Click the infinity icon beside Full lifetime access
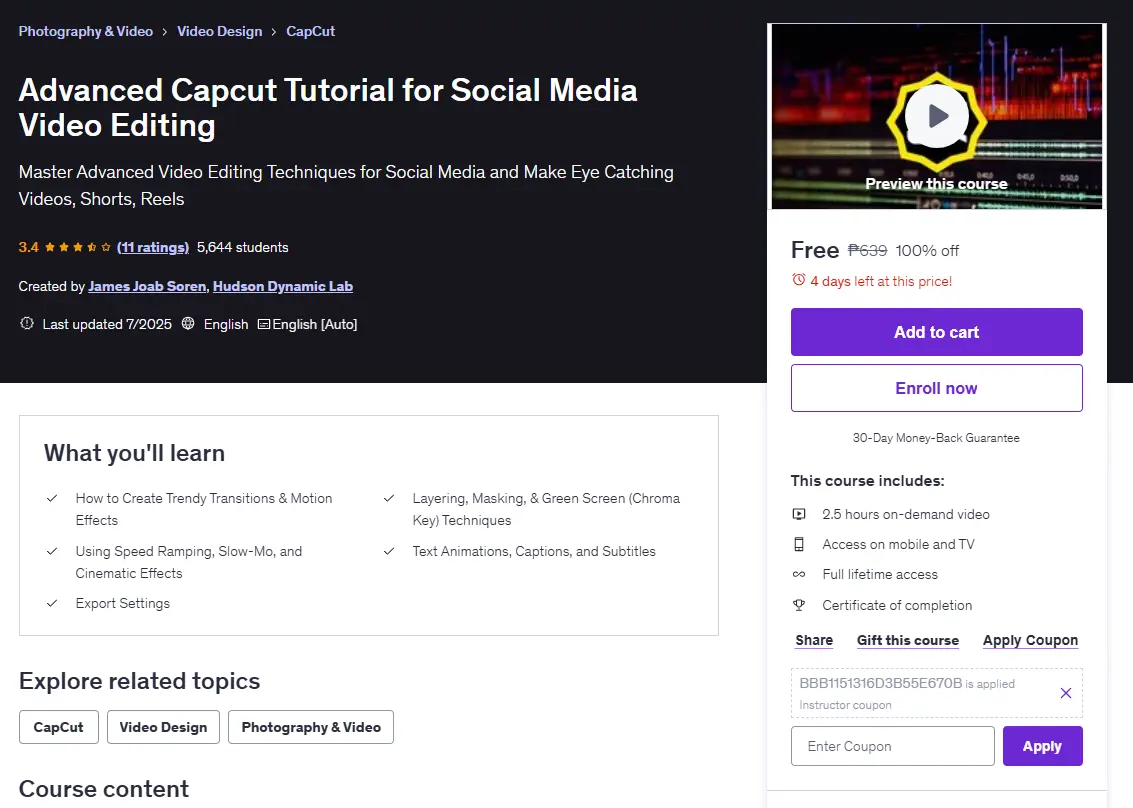 798,575
